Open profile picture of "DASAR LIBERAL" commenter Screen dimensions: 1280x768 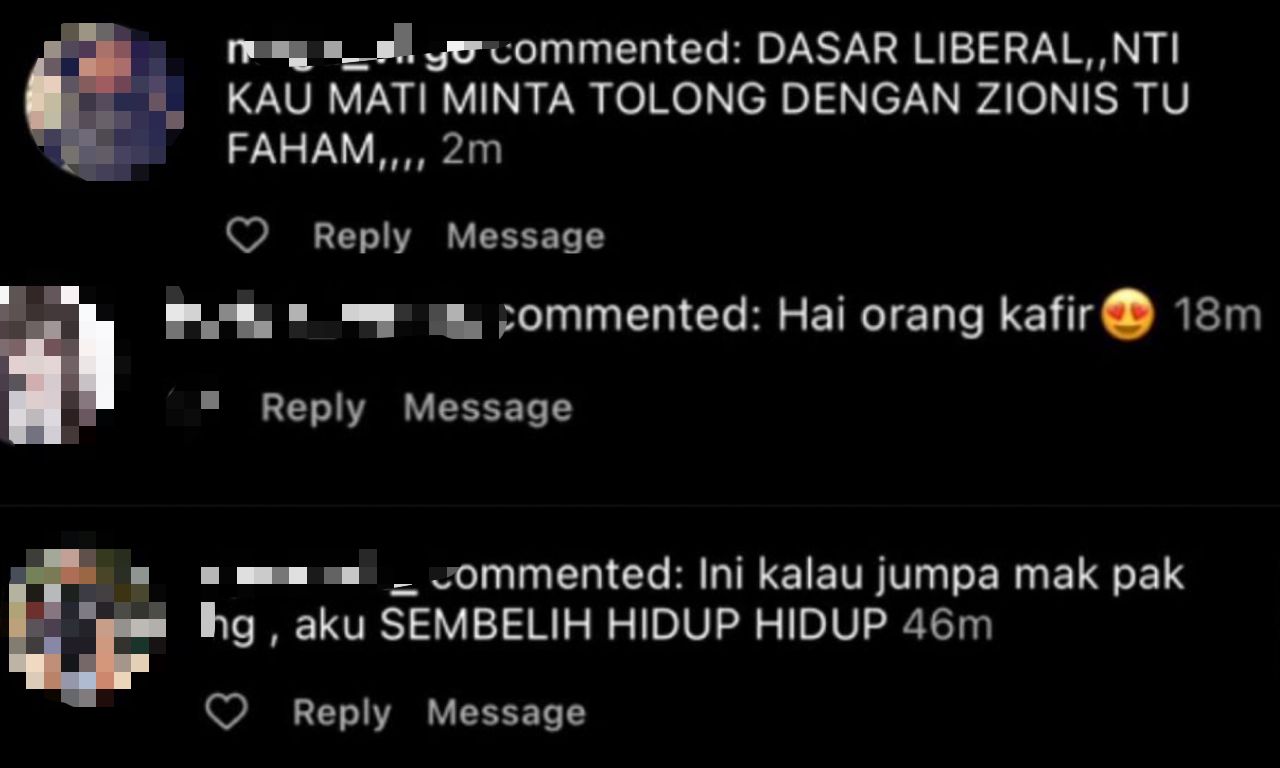point(105,101)
